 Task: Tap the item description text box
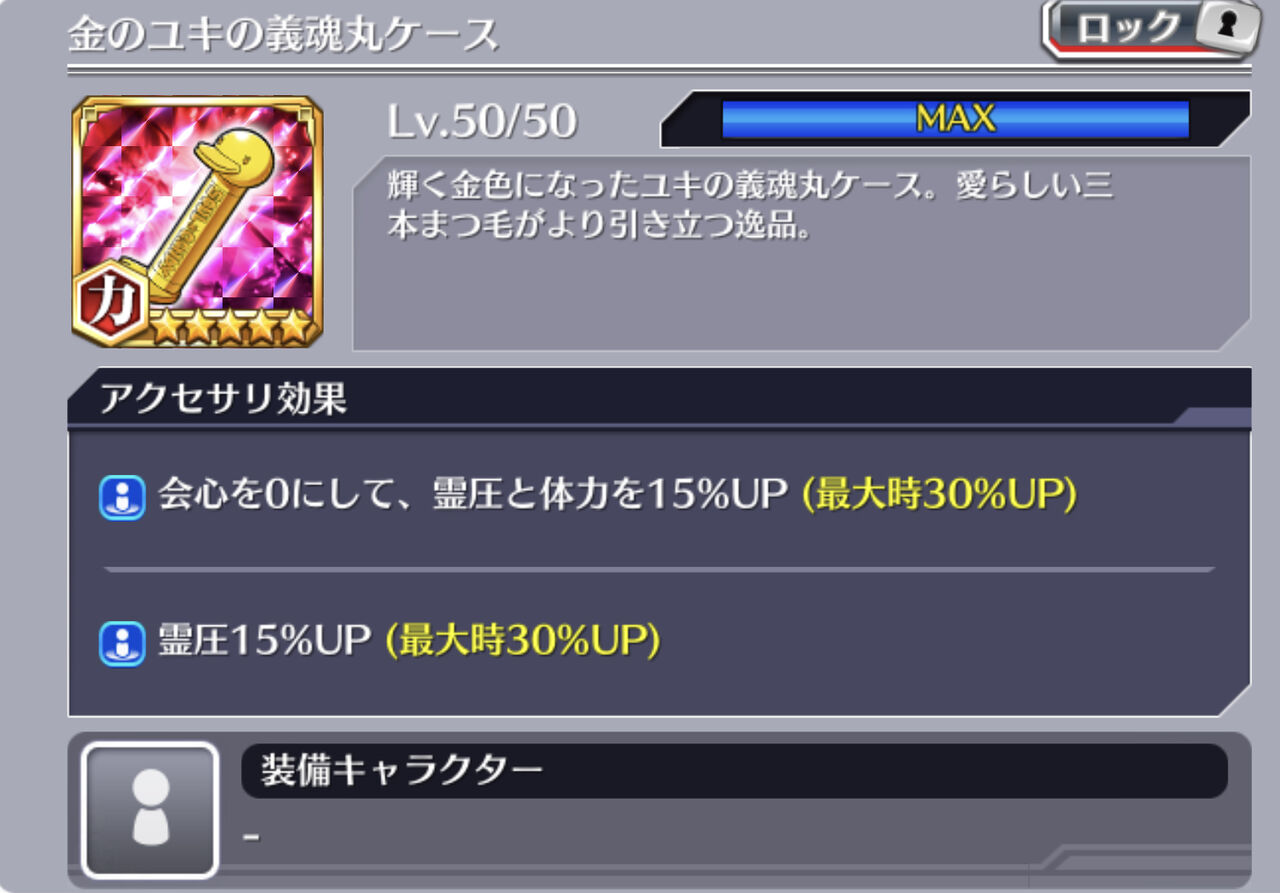[x=801, y=253]
